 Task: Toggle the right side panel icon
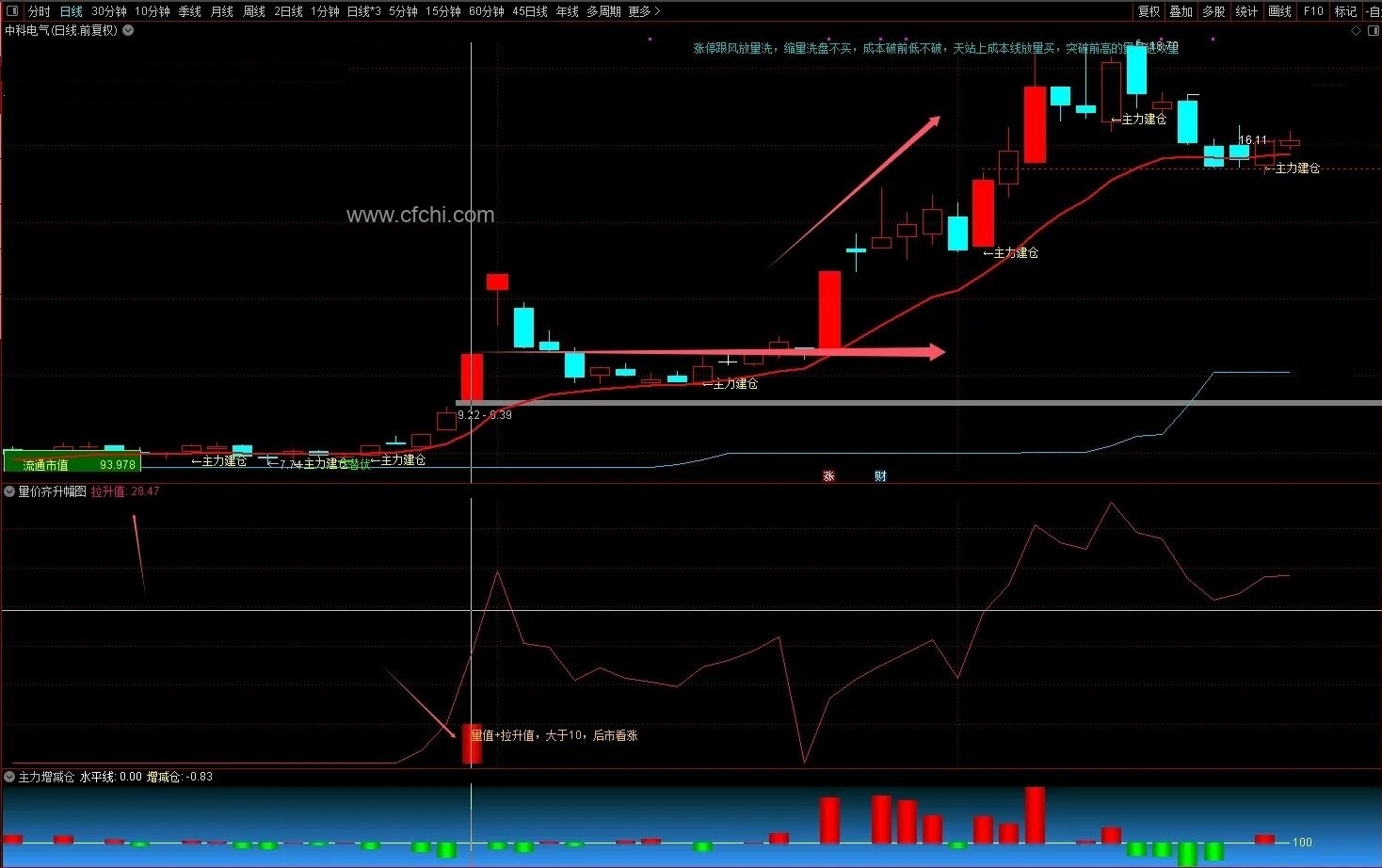click(x=1373, y=30)
